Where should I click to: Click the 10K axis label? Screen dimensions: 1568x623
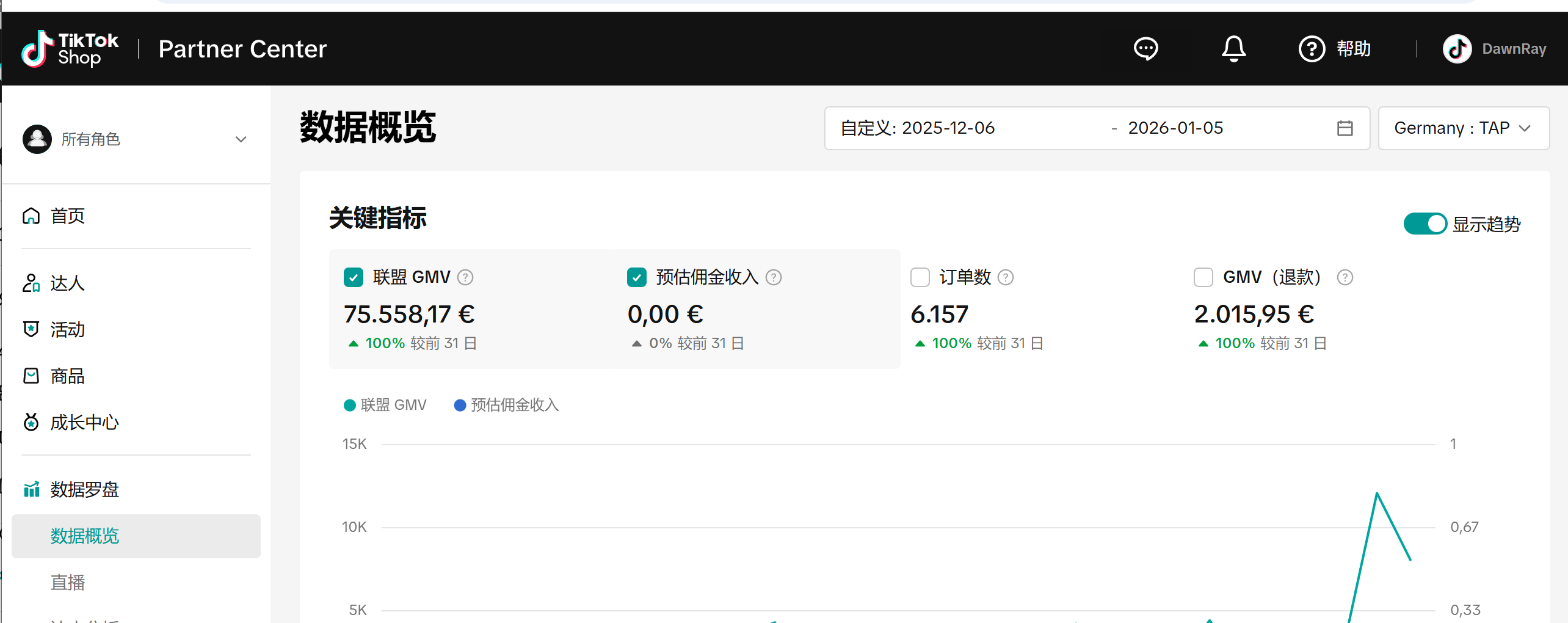click(x=354, y=527)
